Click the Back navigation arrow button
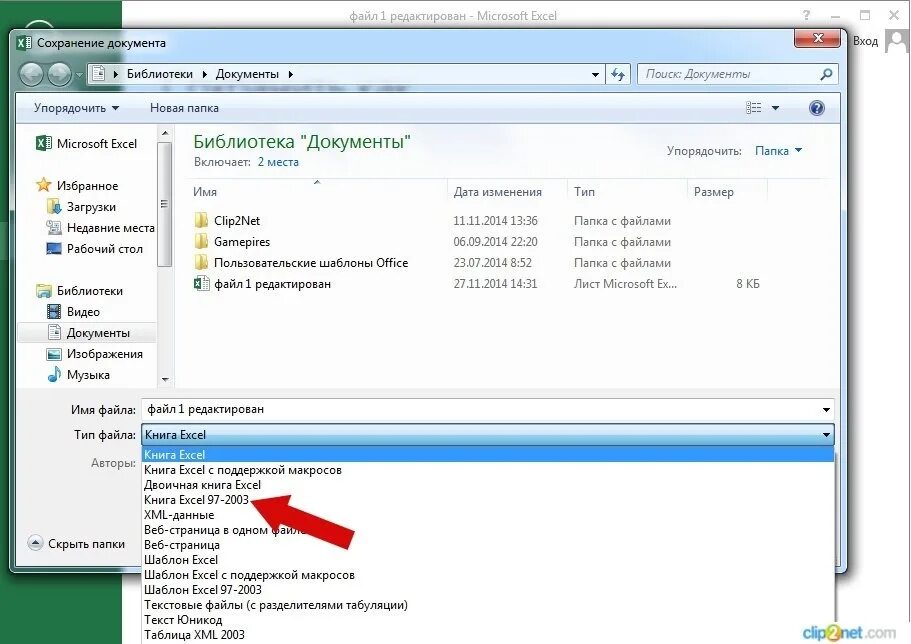911x644 pixels. pos(32,74)
